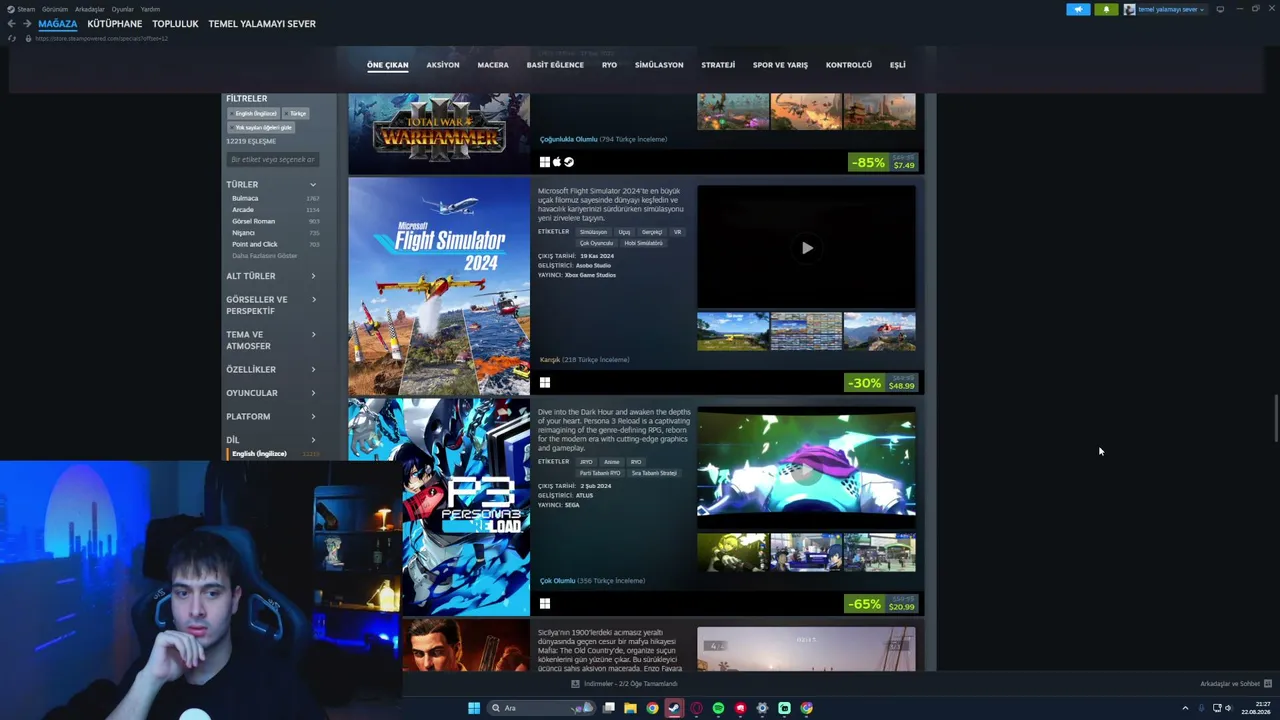This screenshot has width=1280, height=720.
Task: Filter by the Nişancı genre
Action: pyautogui.click(x=243, y=233)
